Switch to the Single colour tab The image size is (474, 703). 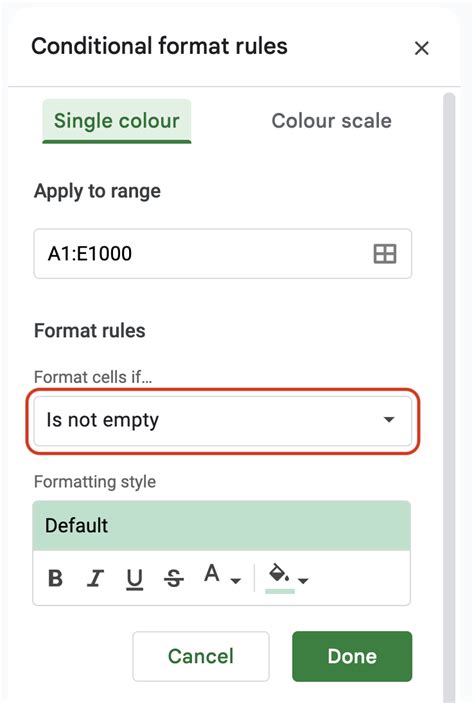pyautogui.click(x=117, y=121)
